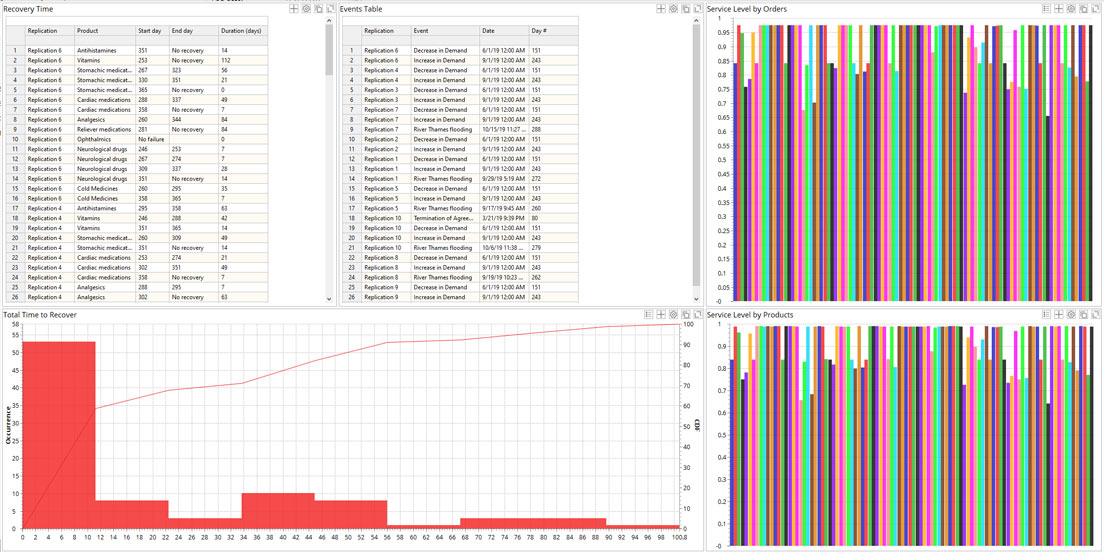Sort Events Table by Event column header
Viewport: 1104px width, 552px height.
(421, 31)
